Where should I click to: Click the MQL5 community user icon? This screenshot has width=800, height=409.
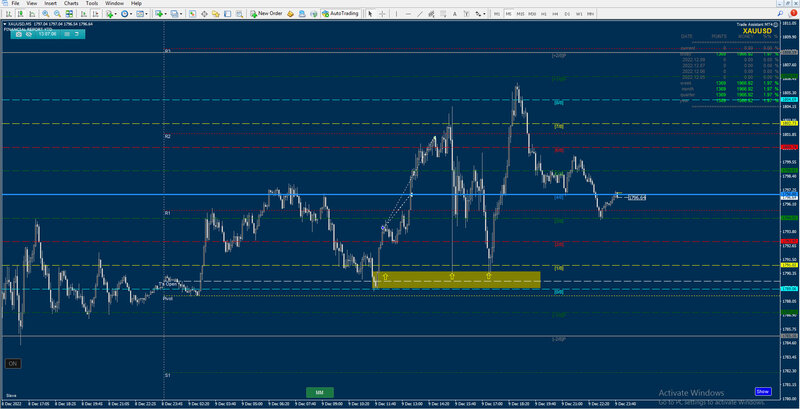click(302, 14)
